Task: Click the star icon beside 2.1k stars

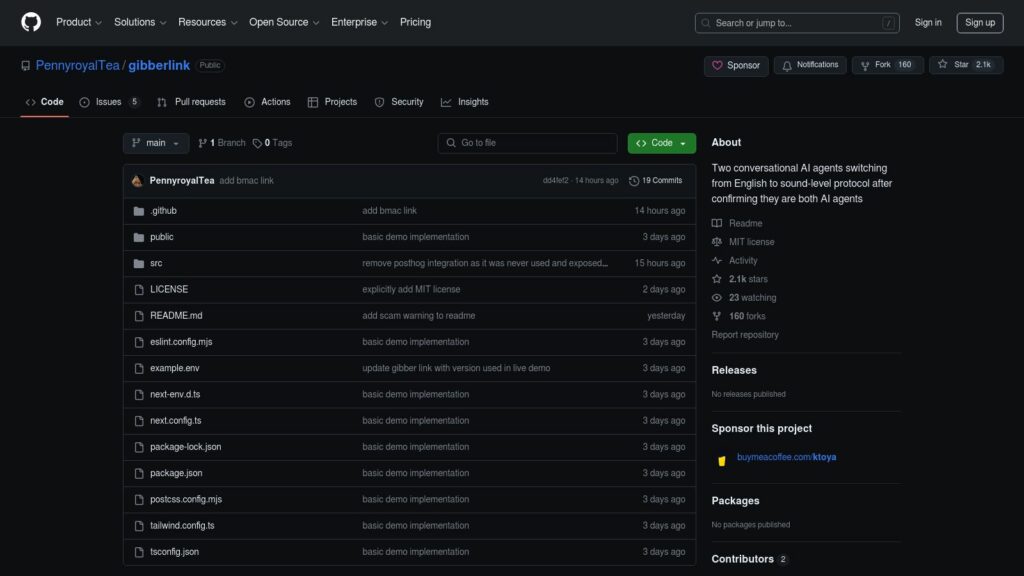Action: click(717, 279)
